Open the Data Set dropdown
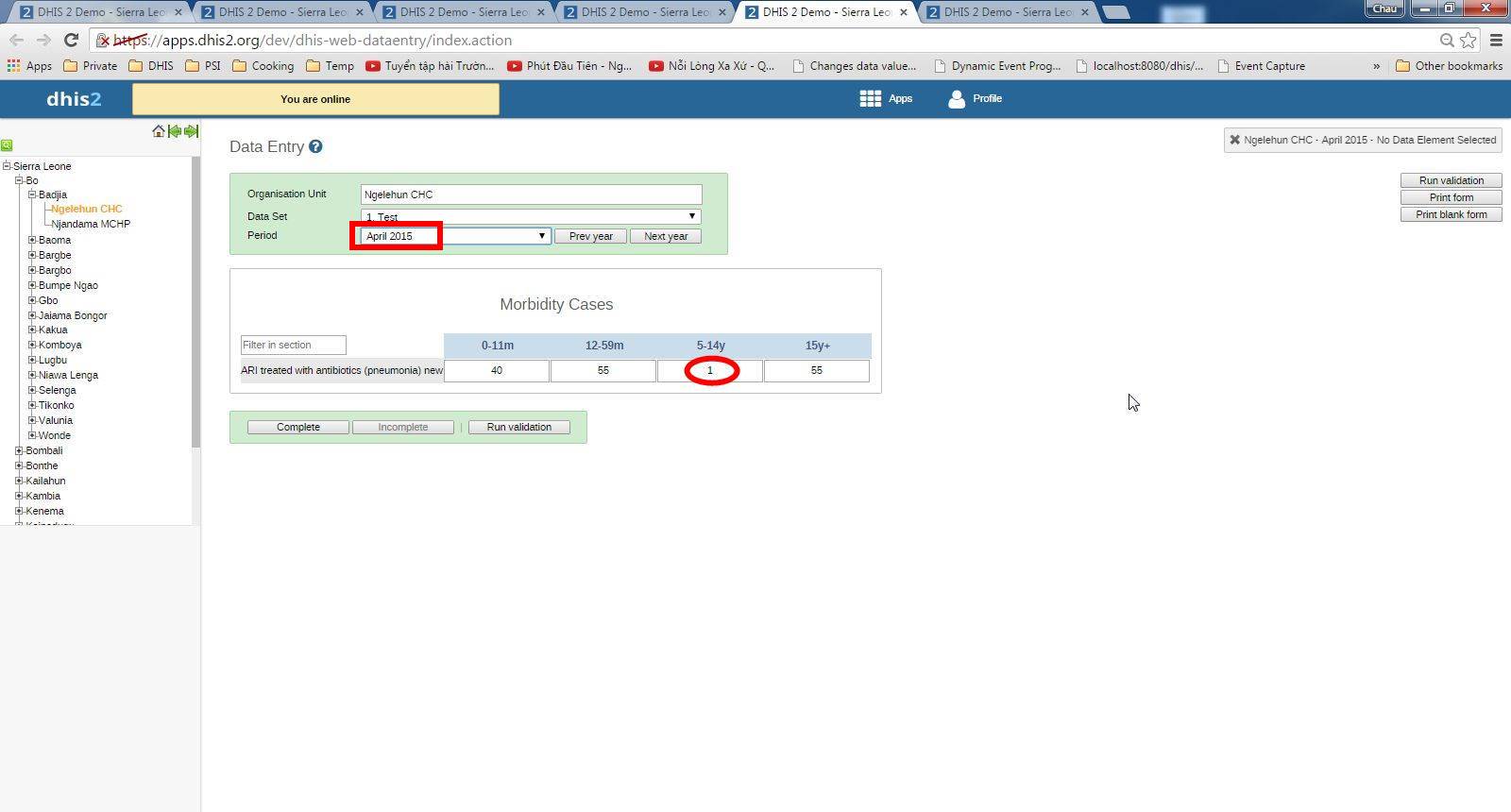Image resolution: width=1511 pixels, height=812 pixels. (531, 216)
